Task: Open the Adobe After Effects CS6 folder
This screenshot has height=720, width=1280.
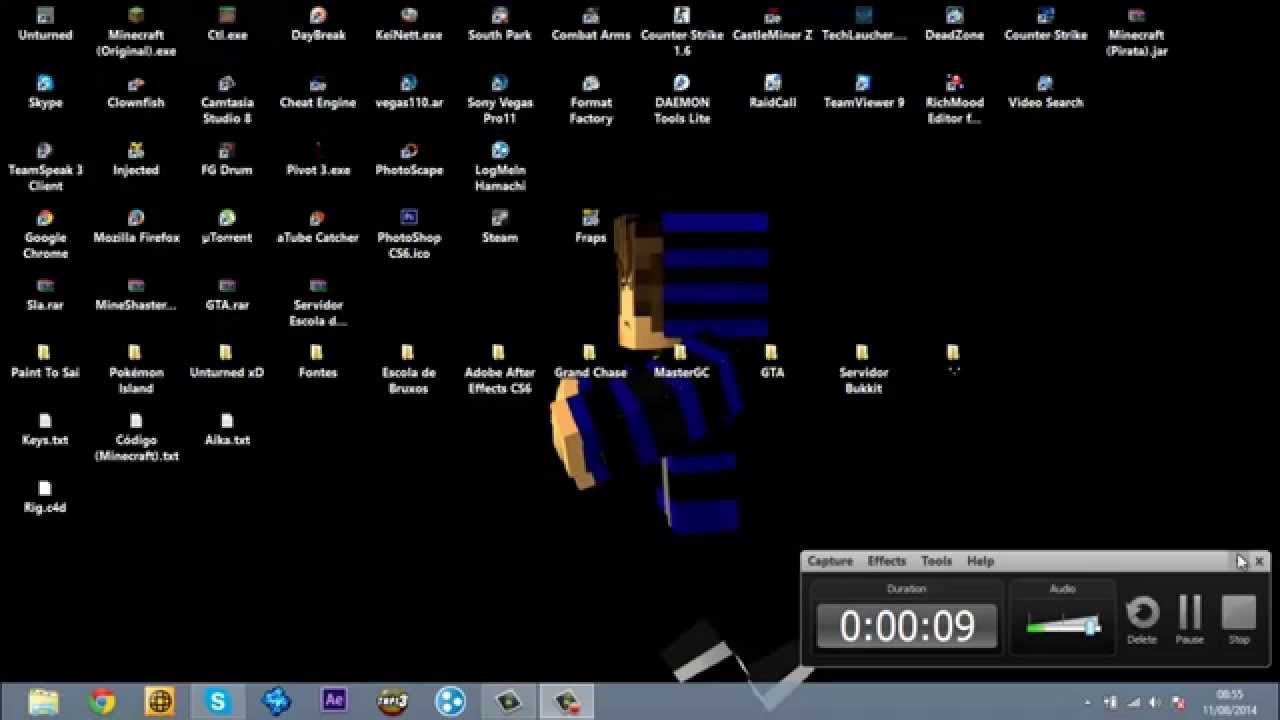Action: [500, 369]
